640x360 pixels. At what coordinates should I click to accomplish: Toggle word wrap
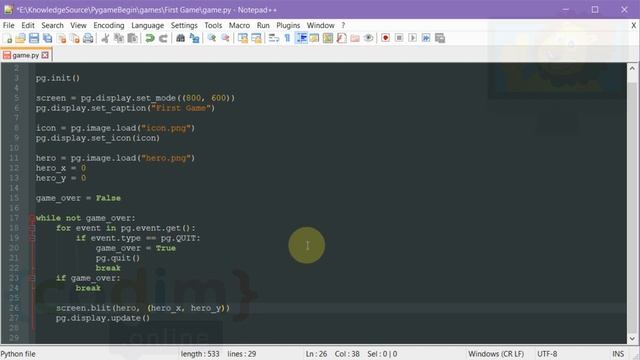tap(273, 38)
